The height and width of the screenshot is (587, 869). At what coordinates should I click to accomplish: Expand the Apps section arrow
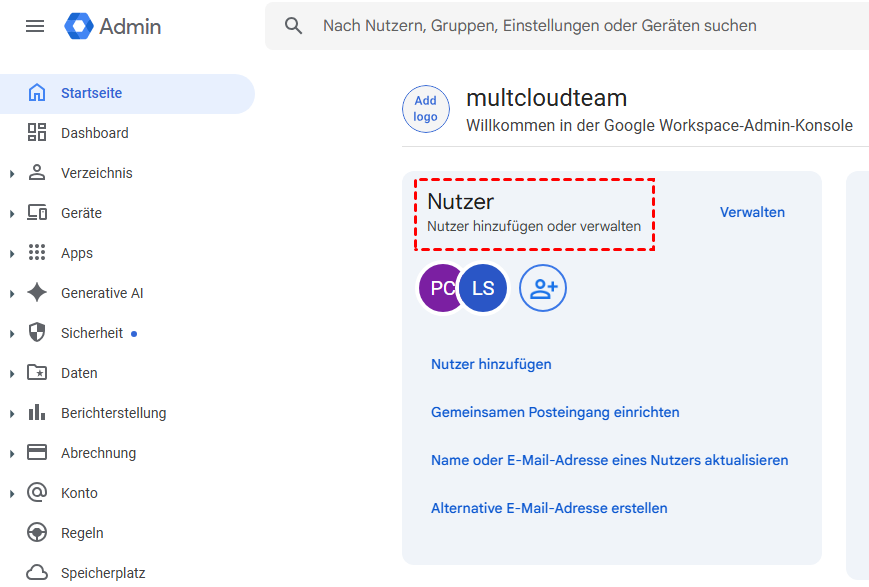click(x=12, y=254)
